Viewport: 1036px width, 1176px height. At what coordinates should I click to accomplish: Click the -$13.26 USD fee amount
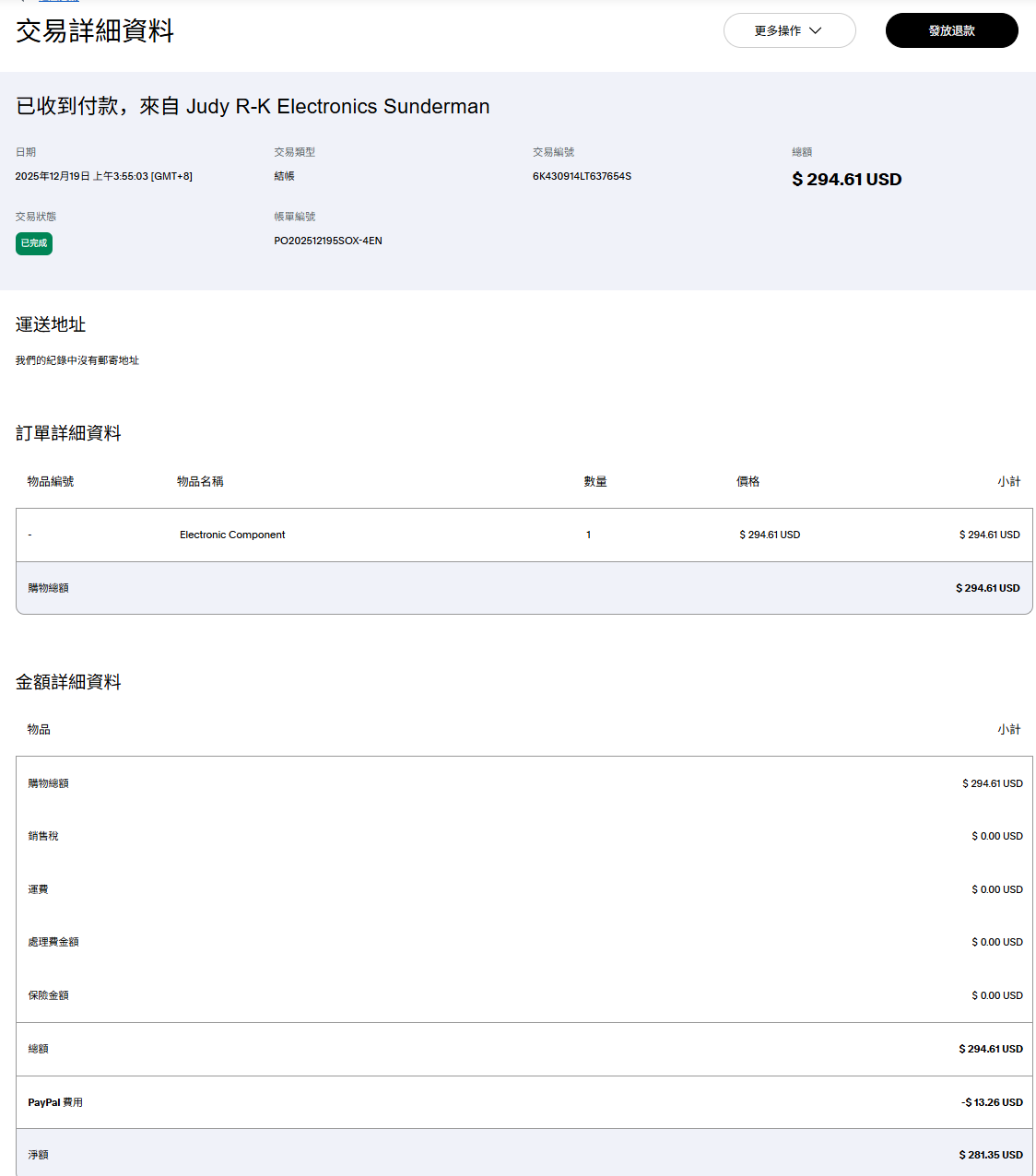coord(992,1102)
